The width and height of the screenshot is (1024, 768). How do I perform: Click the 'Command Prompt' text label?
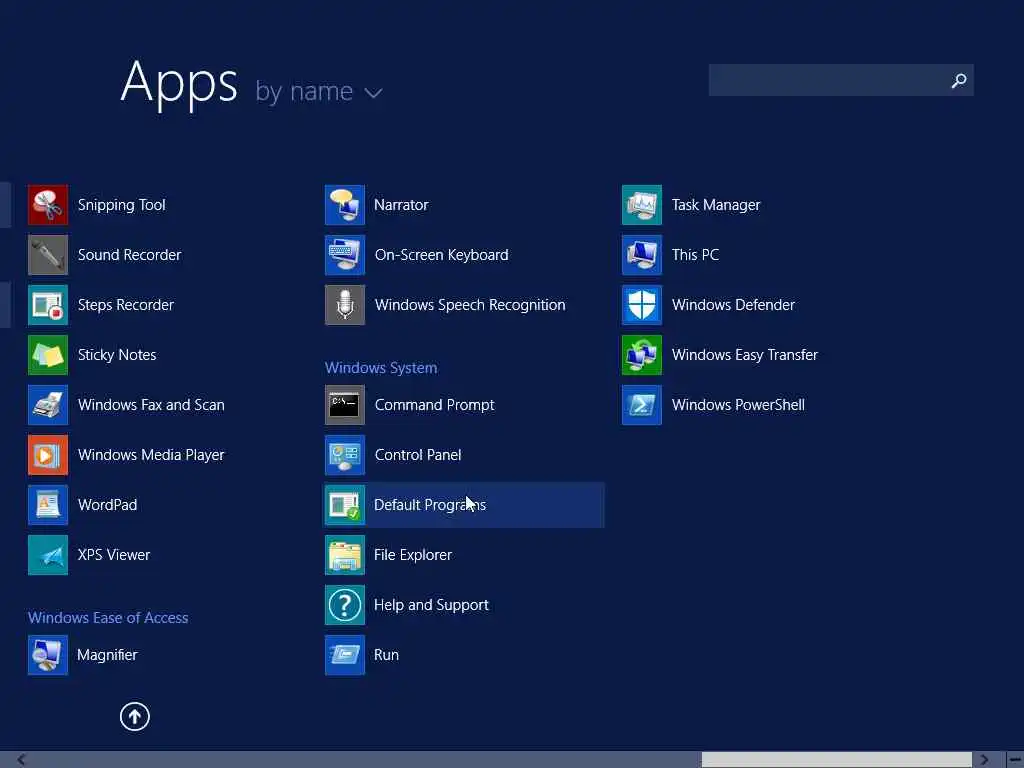(434, 405)
